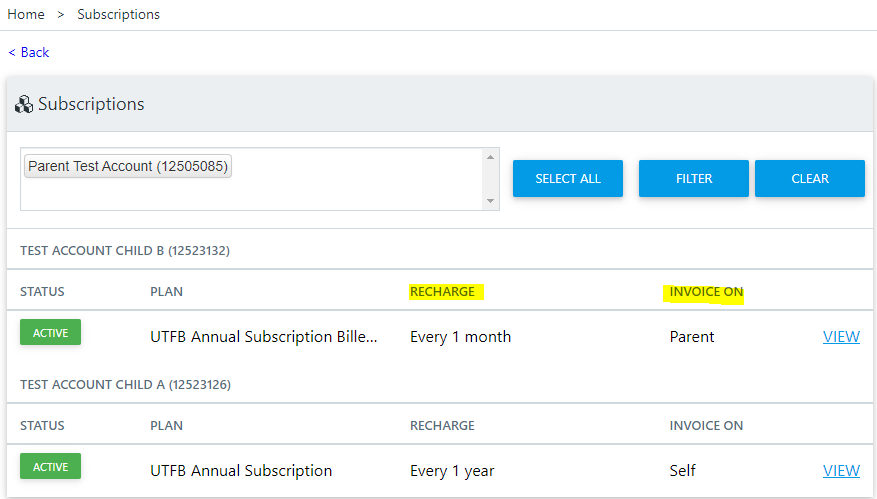View the Child A UTFB Annual Subscription
This screenshot has width=877, height=499.
click(x=841, y=471)
